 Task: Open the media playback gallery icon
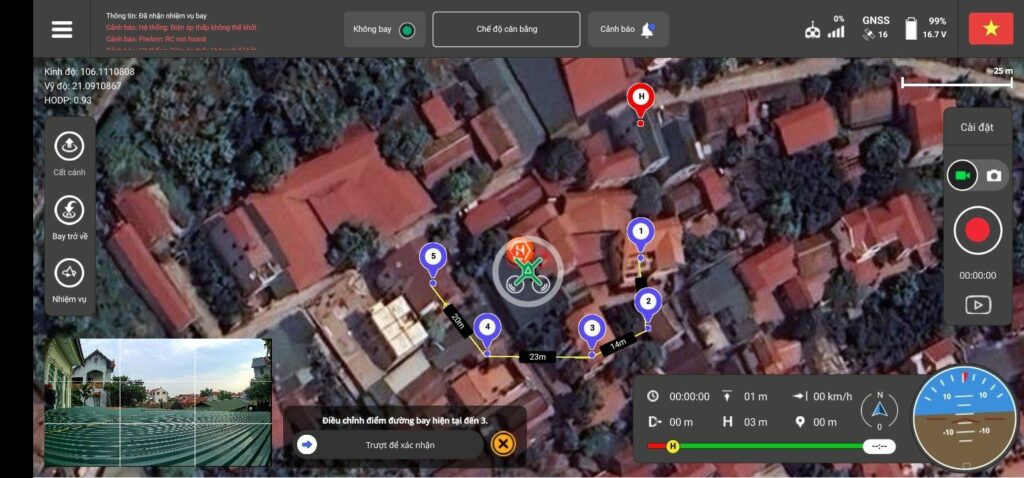pyautogui.click(x=978, y=305)
